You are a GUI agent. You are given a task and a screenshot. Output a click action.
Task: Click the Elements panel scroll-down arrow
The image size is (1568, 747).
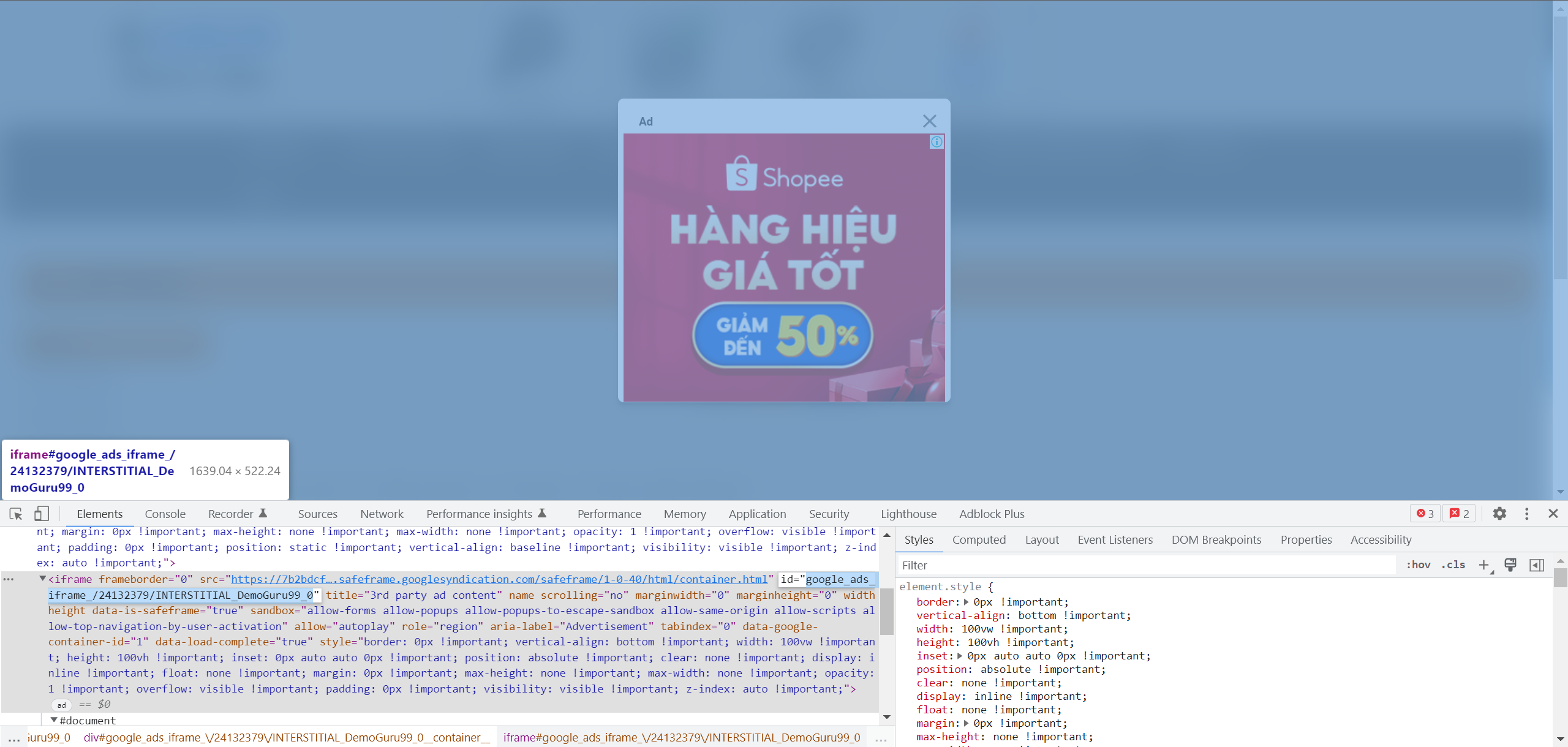tap(886, 717)
